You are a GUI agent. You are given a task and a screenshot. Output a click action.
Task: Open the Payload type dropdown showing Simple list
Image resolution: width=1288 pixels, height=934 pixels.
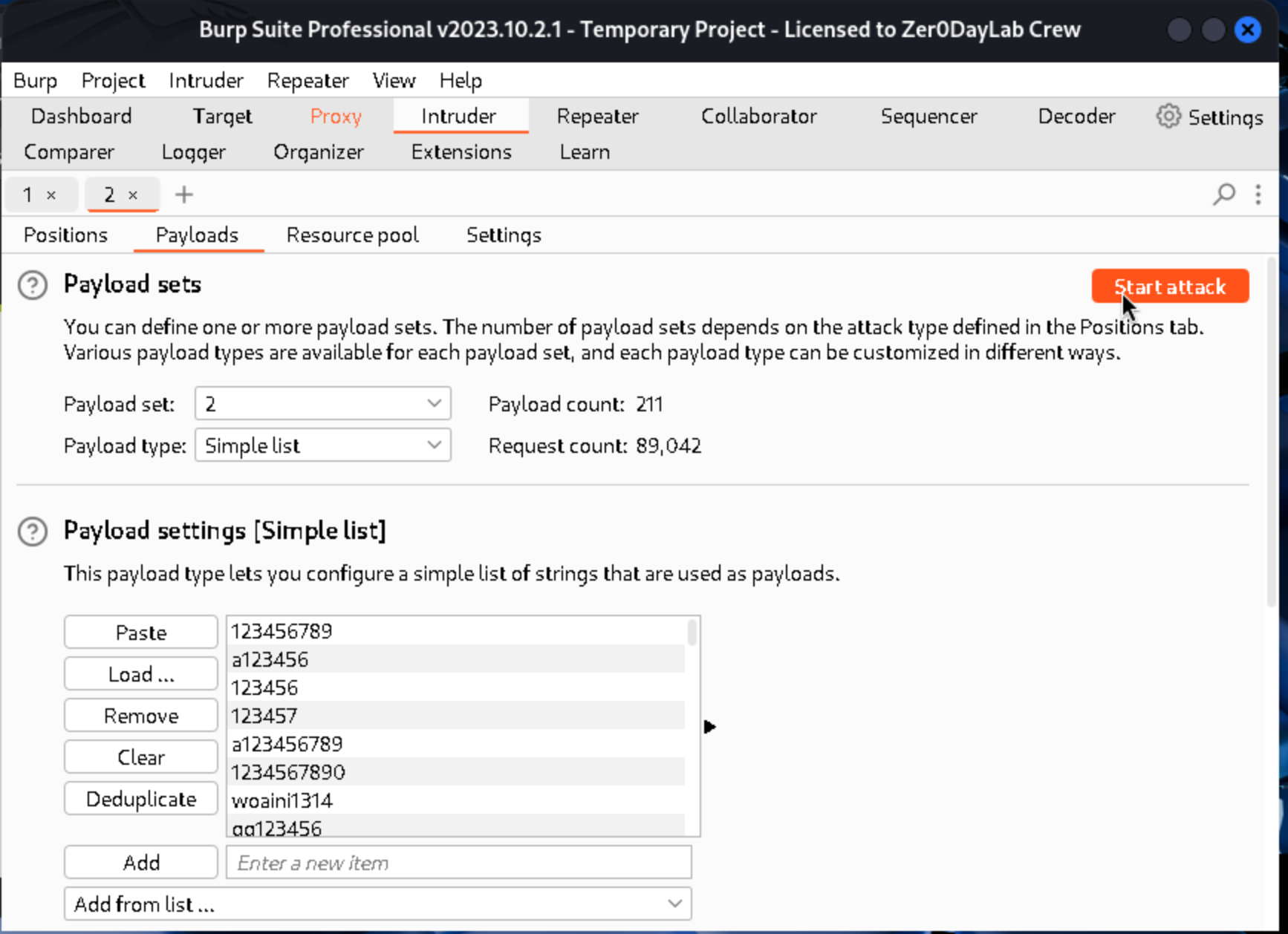tap(322, 445)
